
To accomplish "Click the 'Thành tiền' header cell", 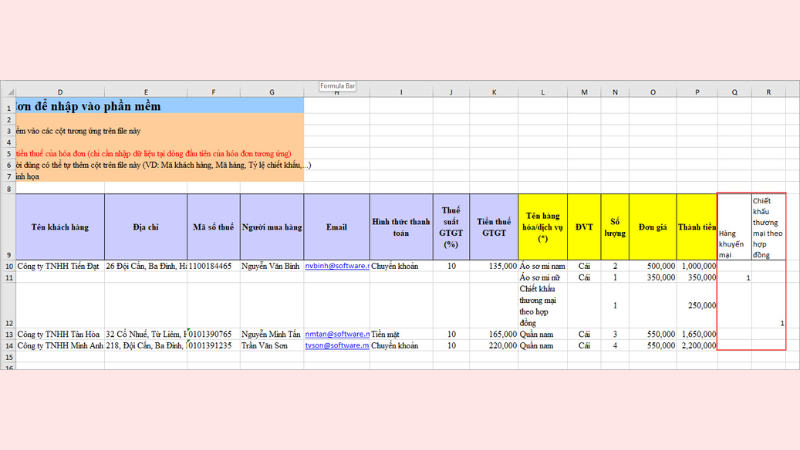I will (697, 227).
